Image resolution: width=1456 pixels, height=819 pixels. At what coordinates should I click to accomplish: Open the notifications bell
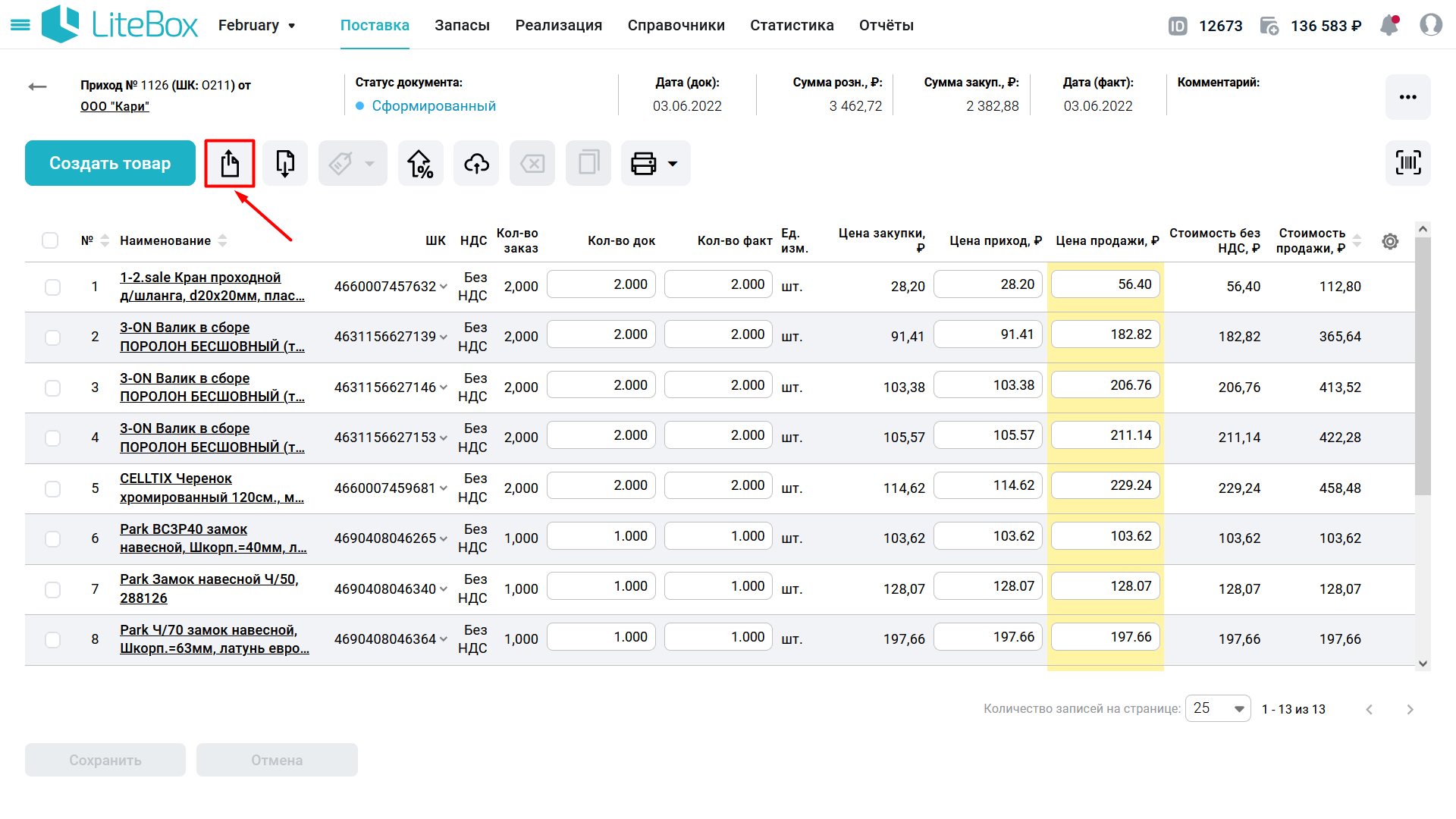pos(1389,25)
